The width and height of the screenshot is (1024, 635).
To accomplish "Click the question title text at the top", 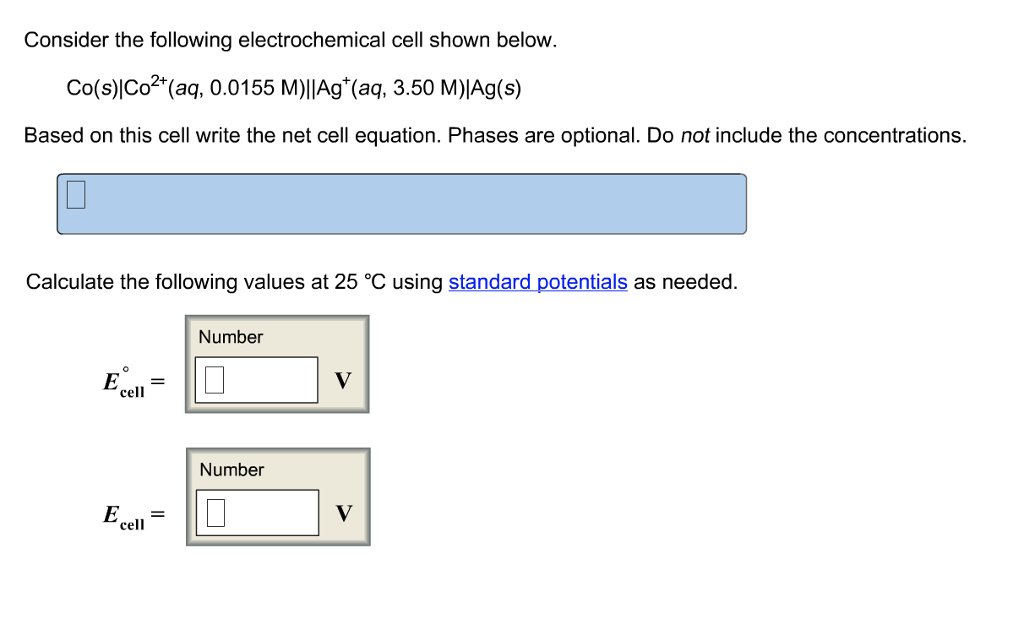I will pyautogui.click(x=288, y=40).
